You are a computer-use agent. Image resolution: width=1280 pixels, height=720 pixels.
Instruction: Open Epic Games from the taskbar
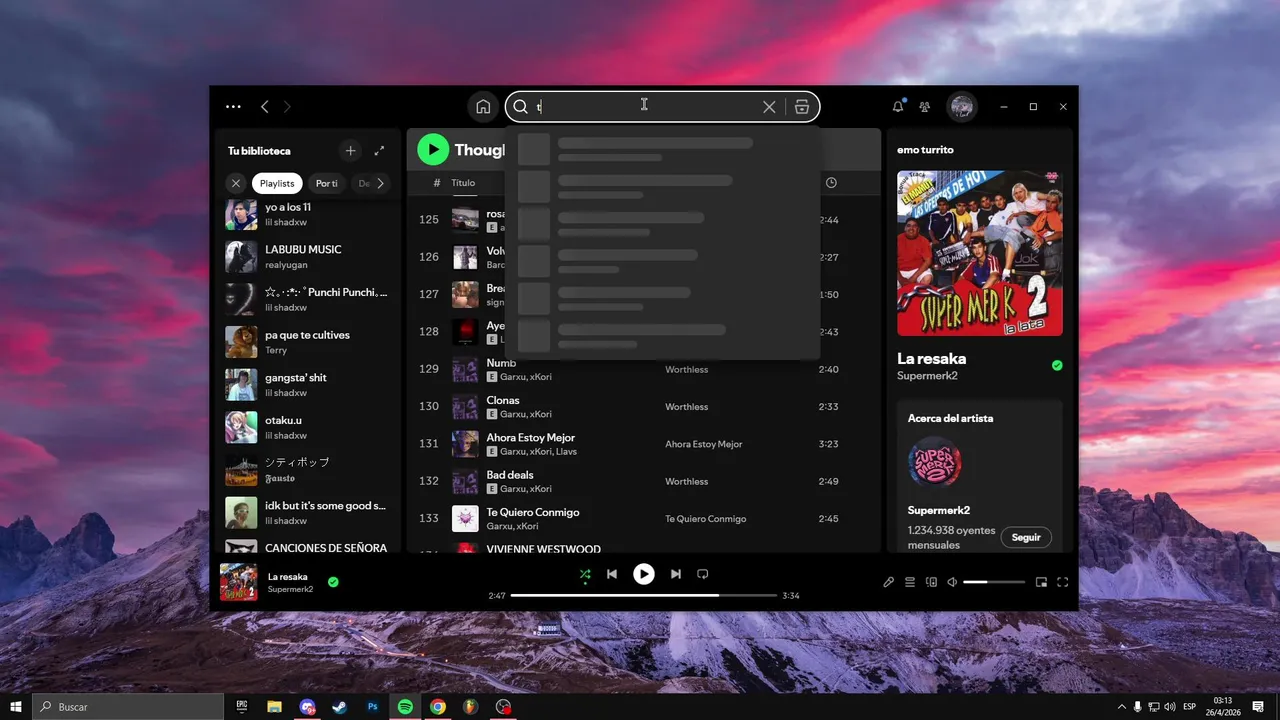242,706
